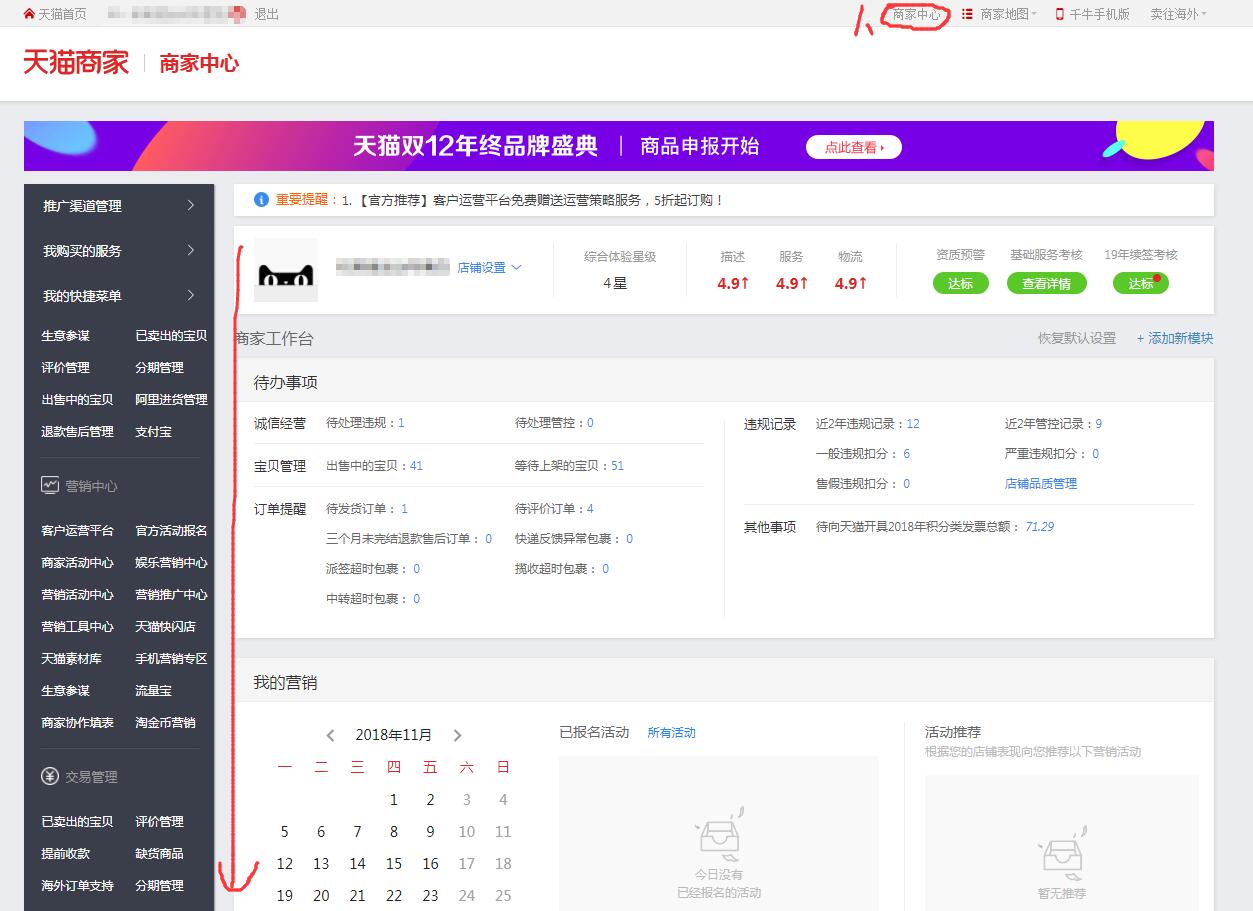Open Qianniu mobile version via the phone icon
1253x911 pixels.
[x=1061, y=13]
